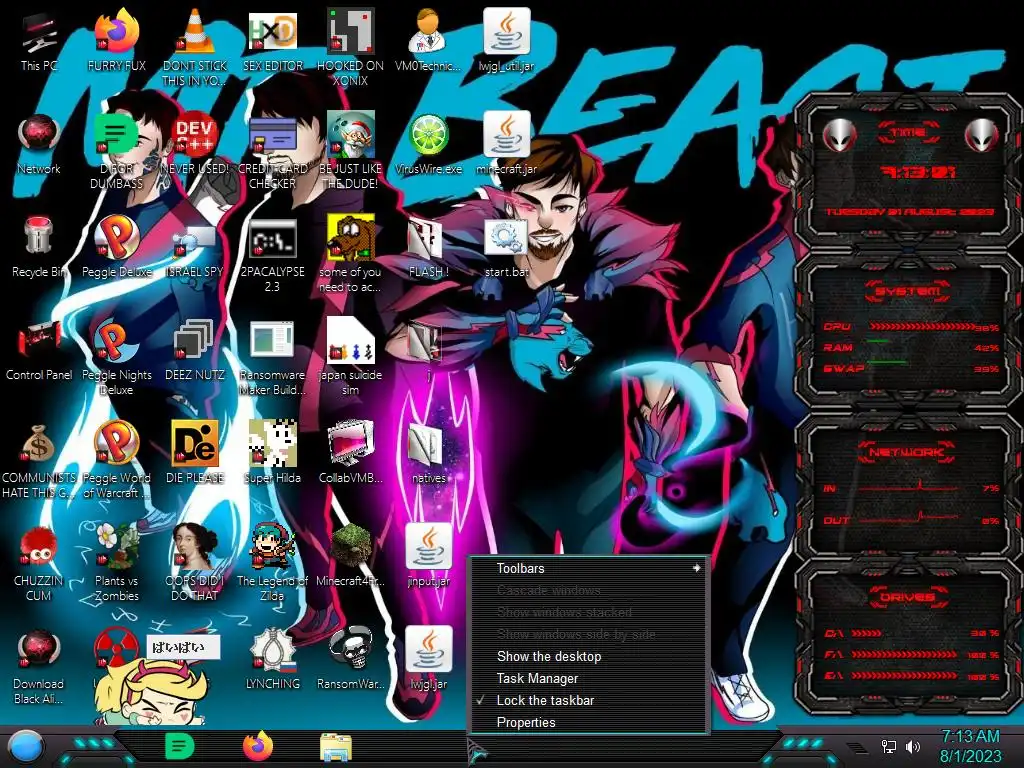Select japan suicide sim file
Screen dimensions: 1024x768
(351, 342)
